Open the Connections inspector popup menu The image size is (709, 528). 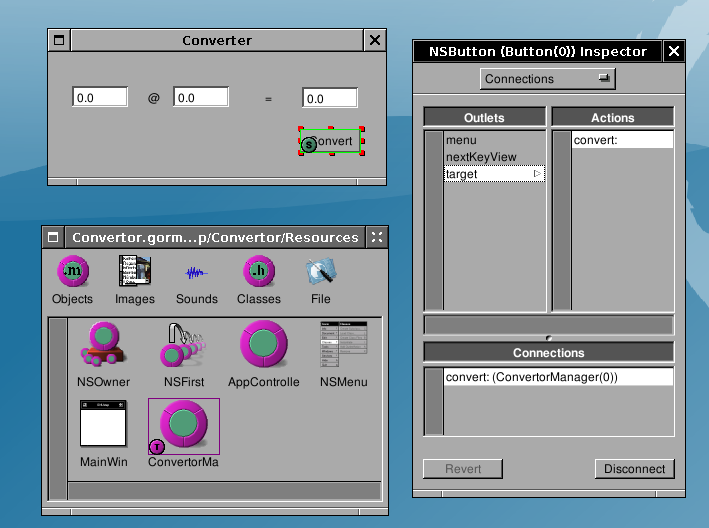(548, 79)
